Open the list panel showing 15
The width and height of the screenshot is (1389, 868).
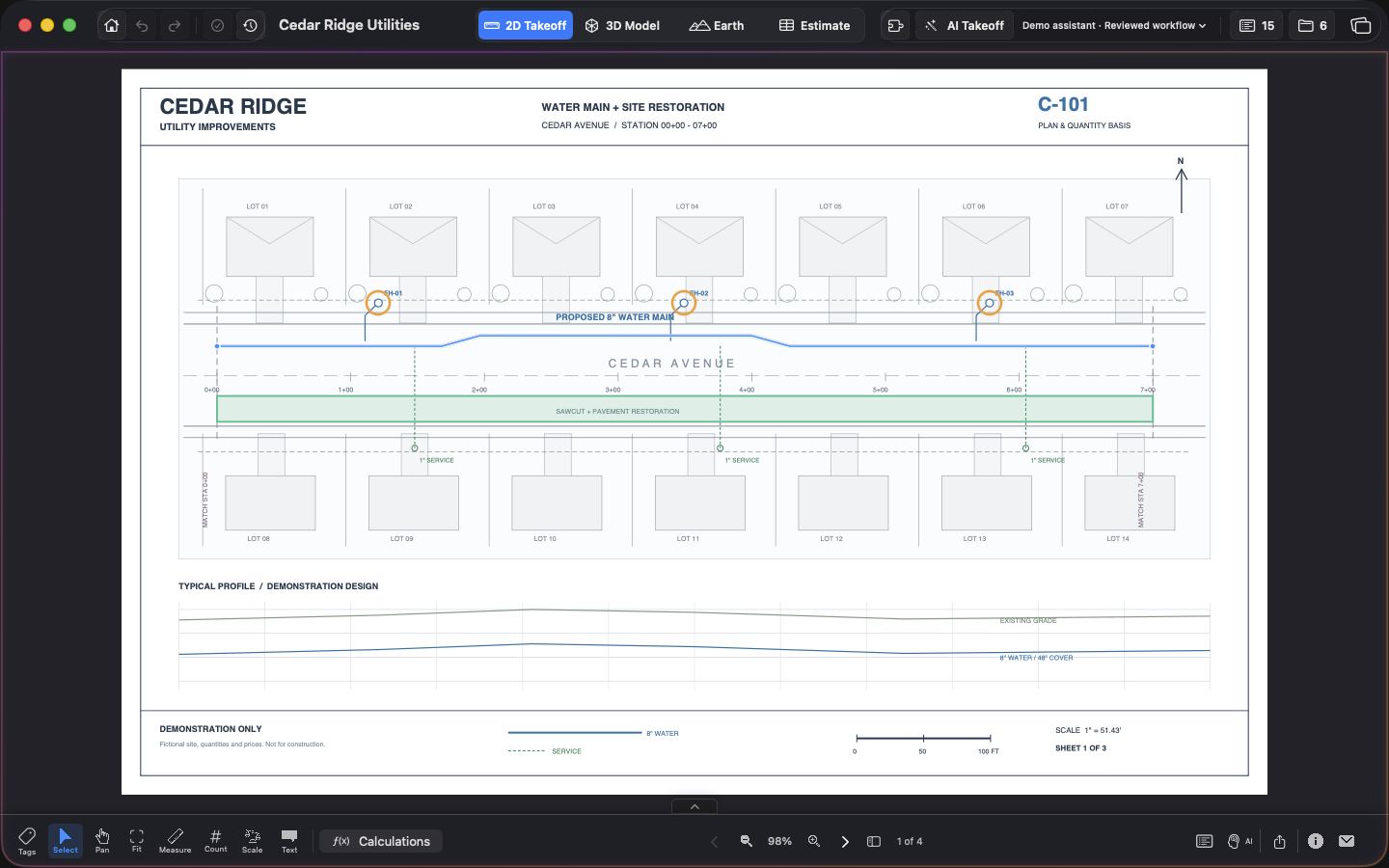point(1257,26)
